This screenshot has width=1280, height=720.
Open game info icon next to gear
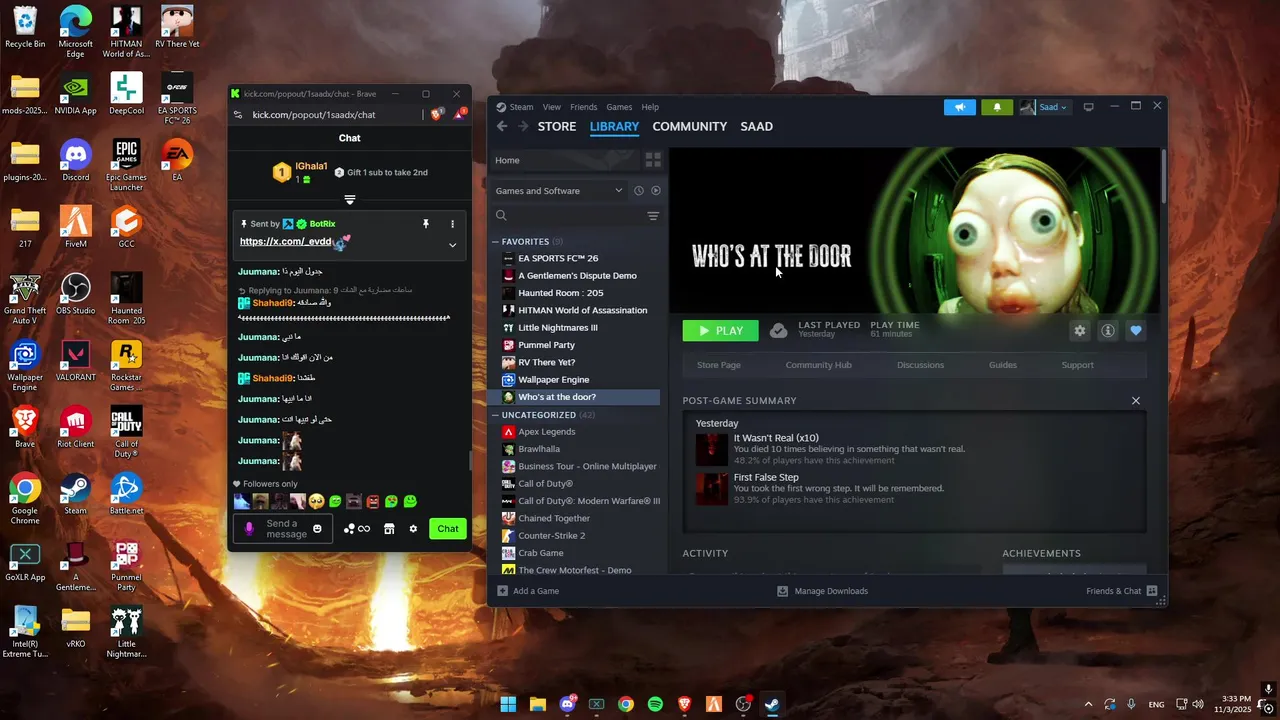(1108, 331)
